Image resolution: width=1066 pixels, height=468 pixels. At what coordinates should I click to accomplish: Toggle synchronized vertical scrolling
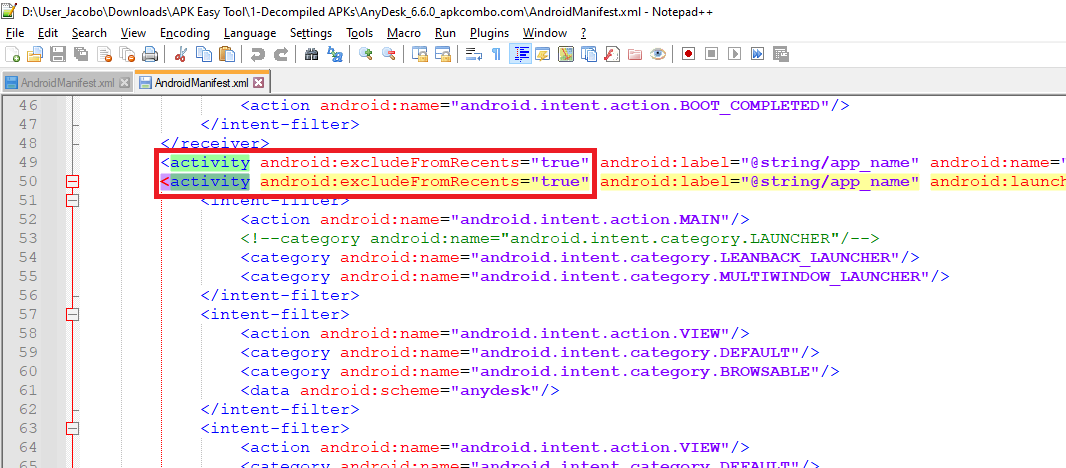pyautogui.click(x=419, y=54)
